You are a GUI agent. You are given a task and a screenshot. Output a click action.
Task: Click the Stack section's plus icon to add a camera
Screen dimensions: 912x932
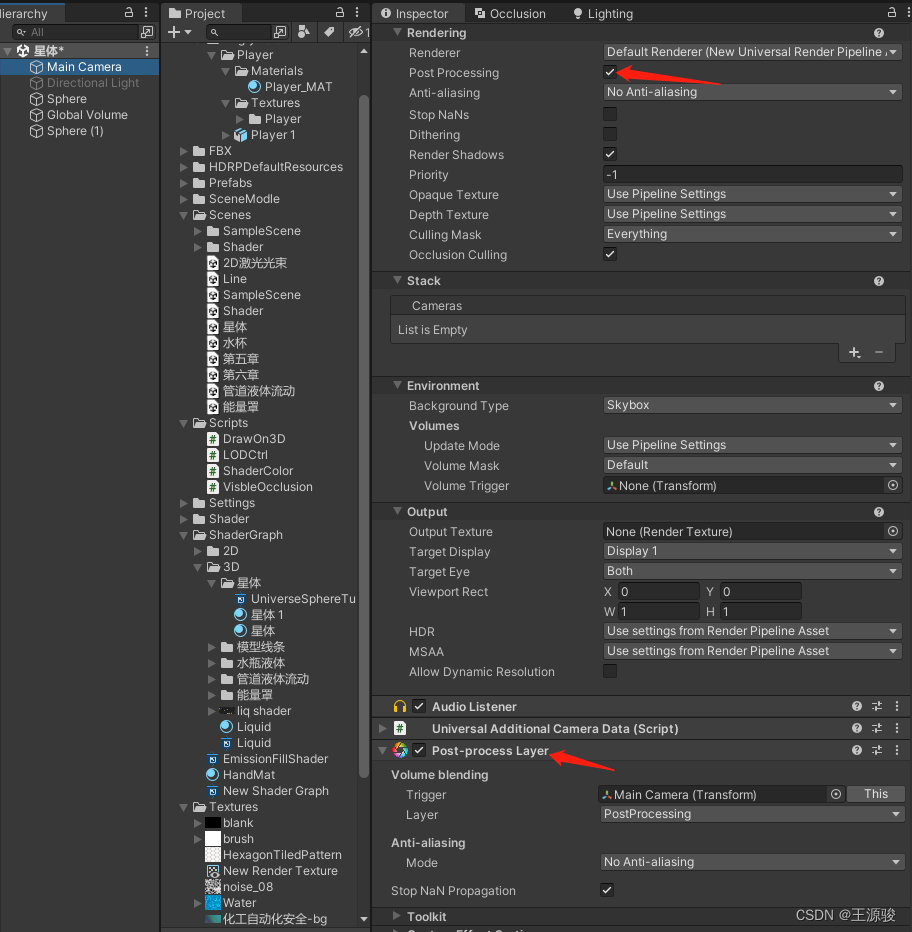coord(854,352)
